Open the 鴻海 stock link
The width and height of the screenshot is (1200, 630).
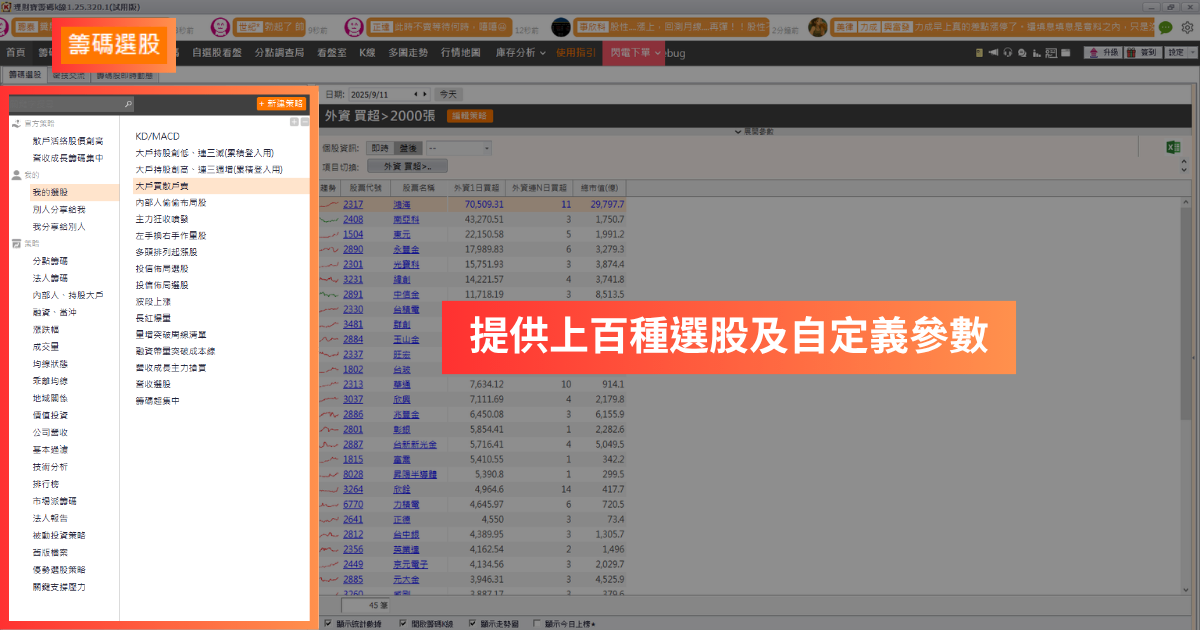coord(404,203)
